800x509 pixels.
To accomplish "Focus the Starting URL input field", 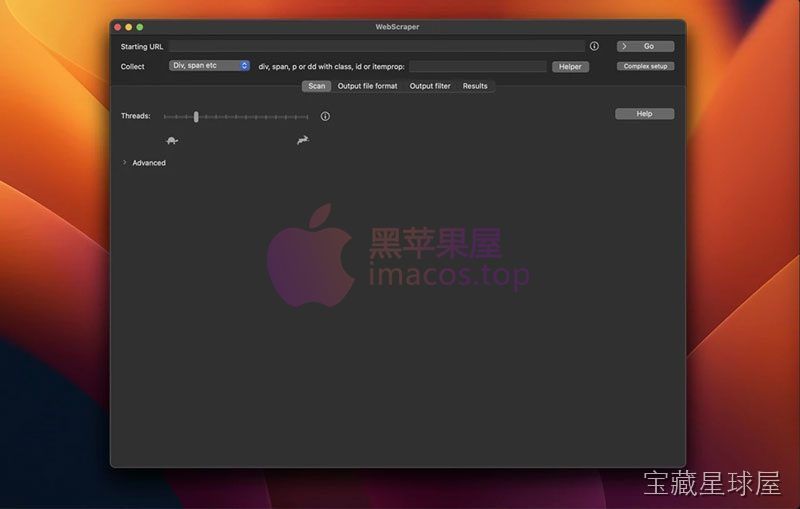I will coord(377,46).
